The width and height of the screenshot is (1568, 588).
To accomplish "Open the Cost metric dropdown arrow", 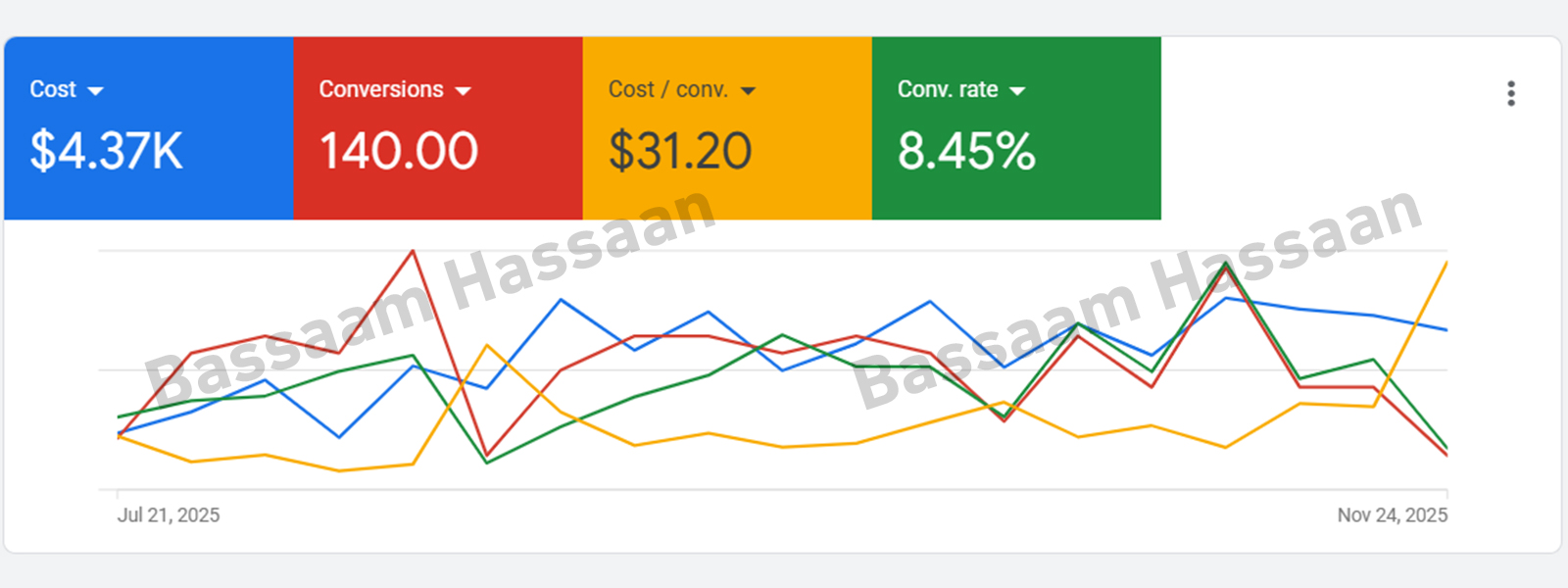I will pos(95,91).
